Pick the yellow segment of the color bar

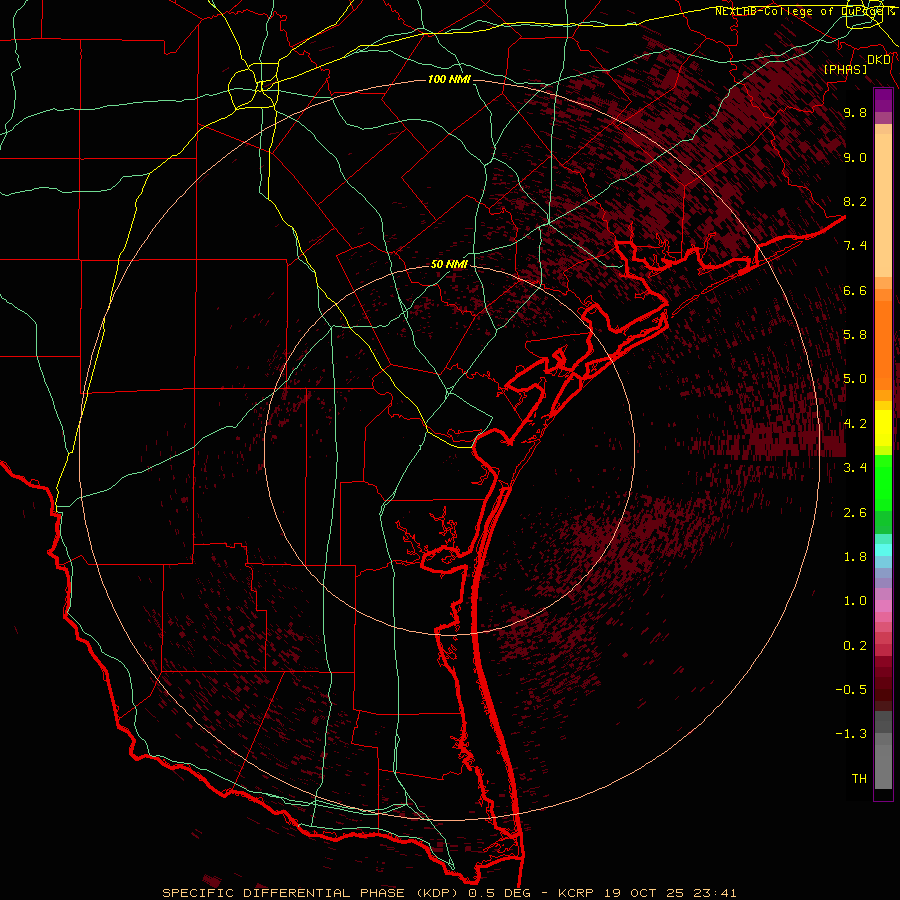[x=883, y=428]
